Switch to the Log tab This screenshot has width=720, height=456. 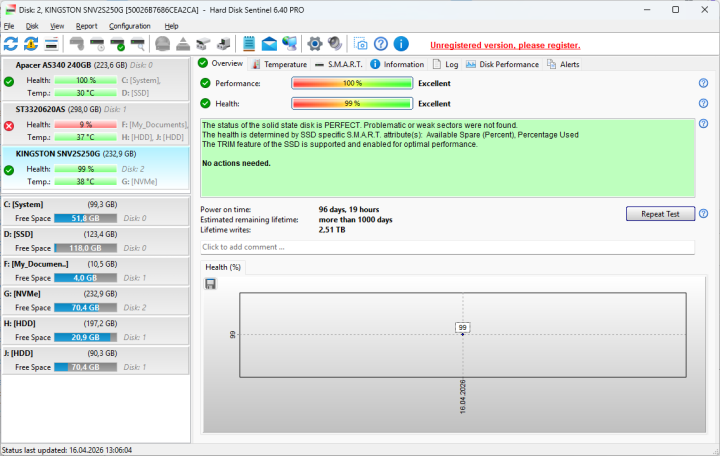click(445, 64)
